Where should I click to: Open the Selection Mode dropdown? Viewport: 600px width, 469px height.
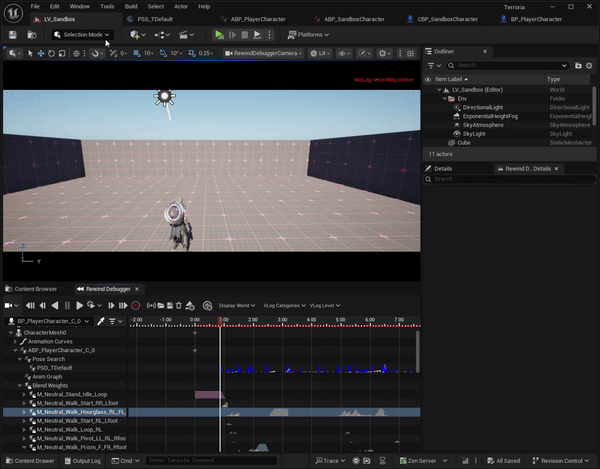82,35
